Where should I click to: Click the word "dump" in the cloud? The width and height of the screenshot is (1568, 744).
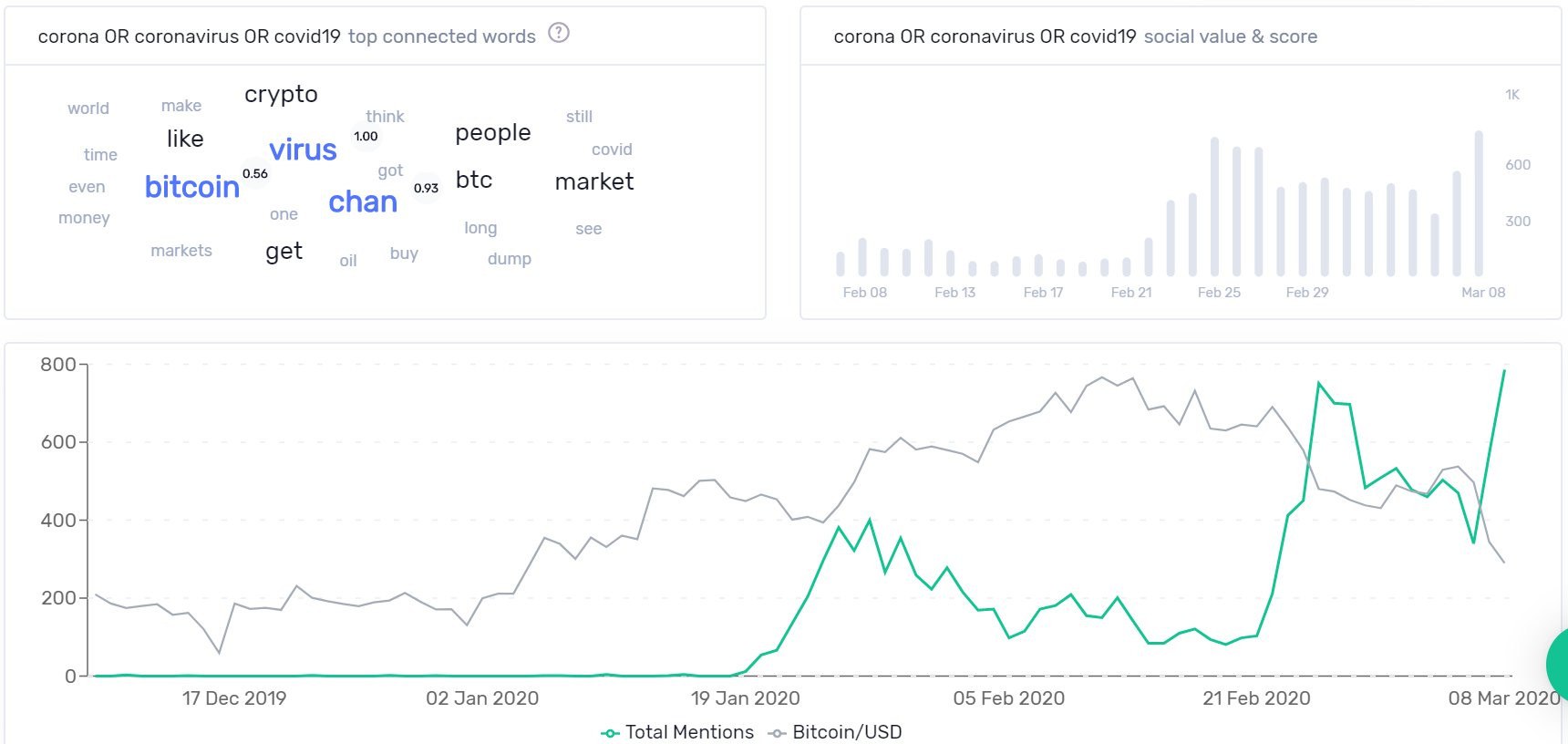pyautogui.click(x=509, y=259)
